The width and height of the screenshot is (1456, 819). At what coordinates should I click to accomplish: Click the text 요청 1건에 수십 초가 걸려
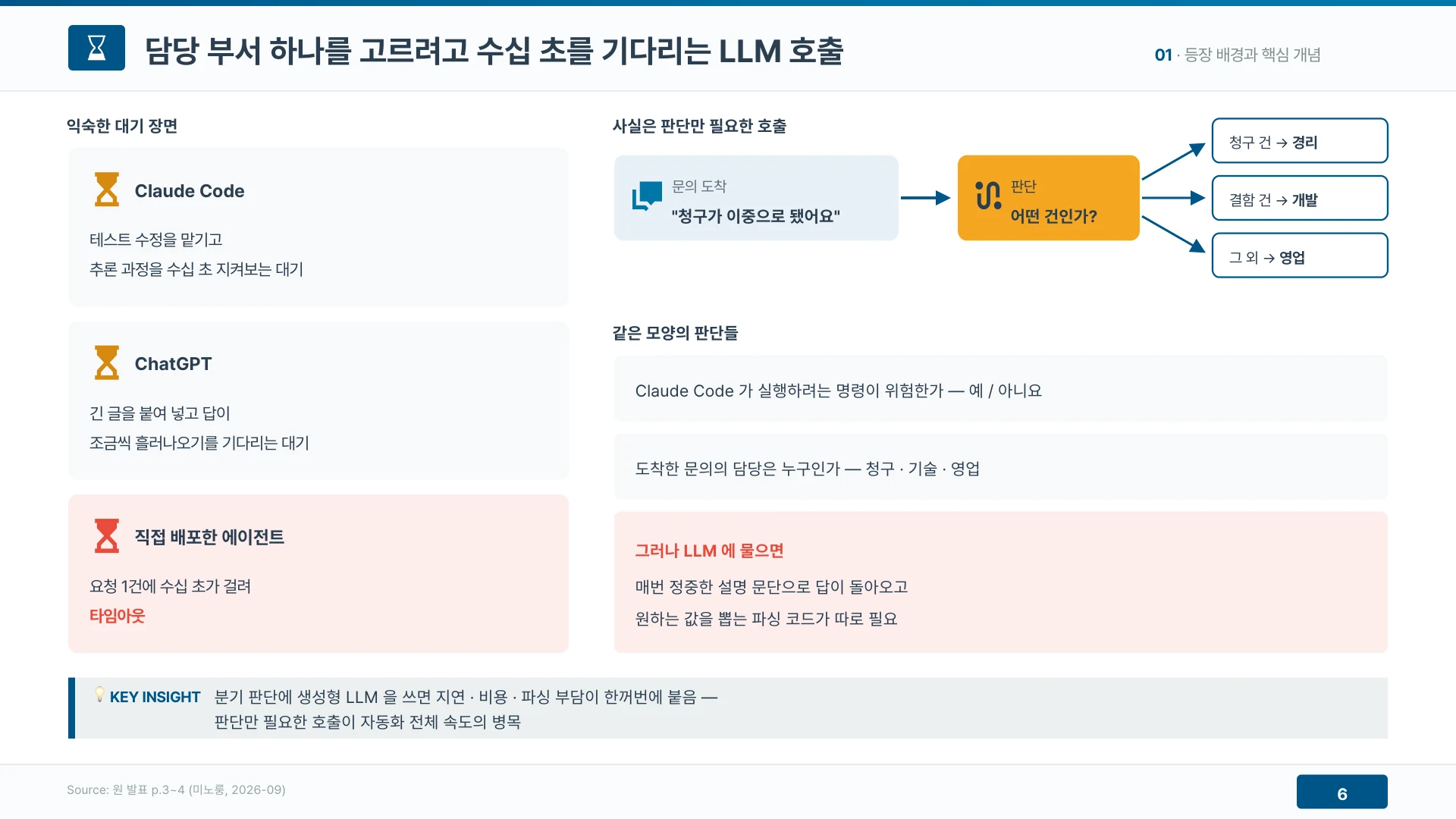(x=171, y=586)
